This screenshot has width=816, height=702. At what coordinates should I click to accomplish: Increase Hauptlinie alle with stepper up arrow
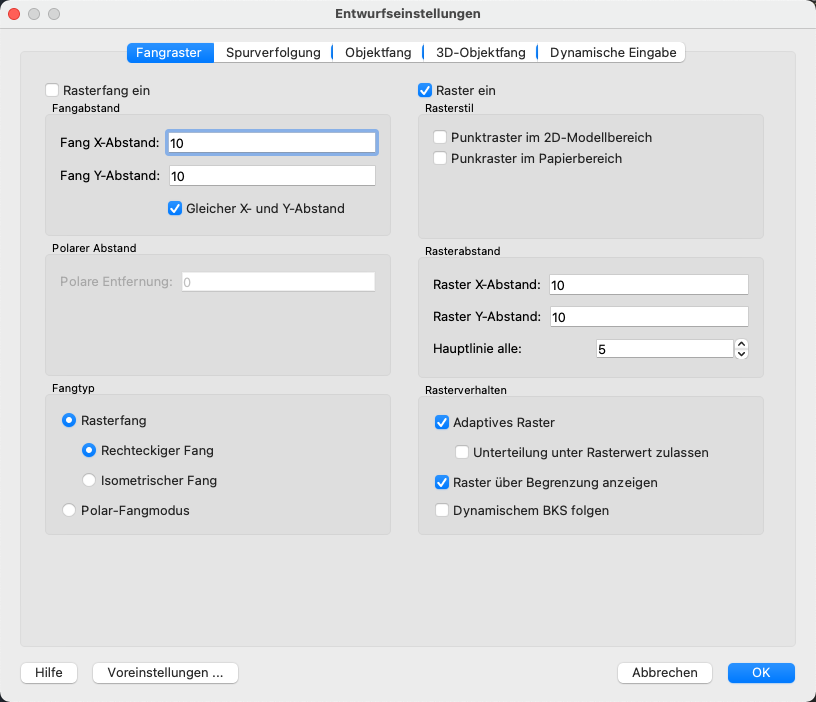741,345
